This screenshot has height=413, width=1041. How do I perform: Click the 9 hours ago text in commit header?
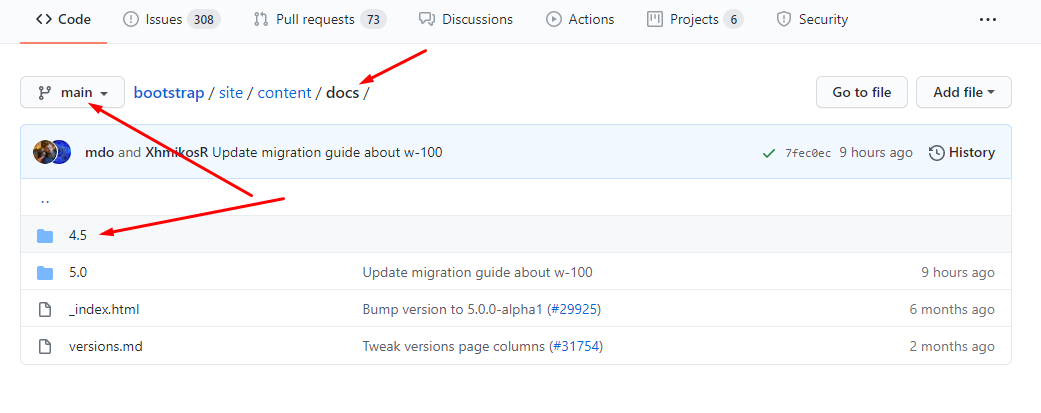[876, 153]
